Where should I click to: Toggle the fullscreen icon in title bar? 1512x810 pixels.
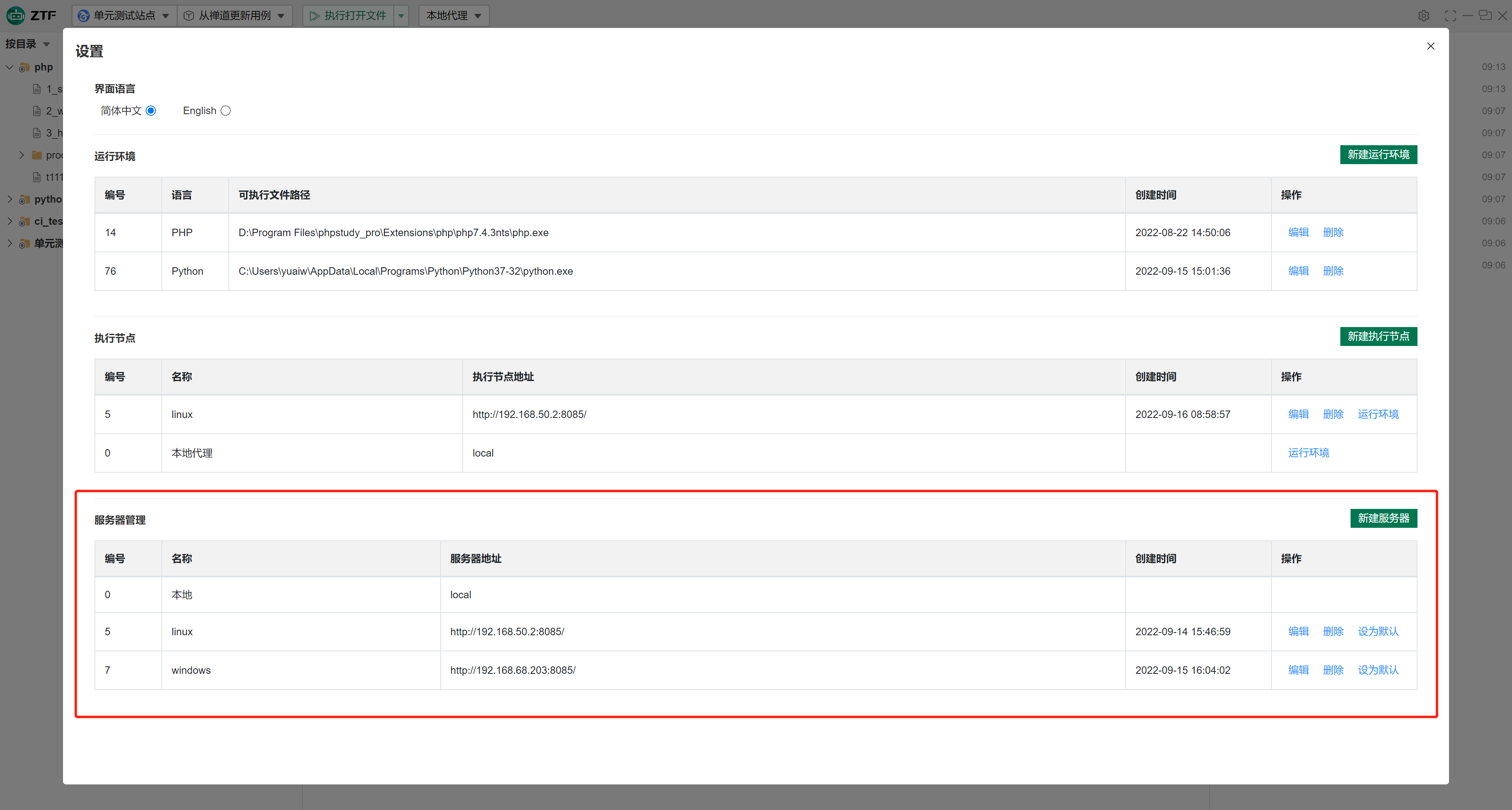click(1450, 16)
